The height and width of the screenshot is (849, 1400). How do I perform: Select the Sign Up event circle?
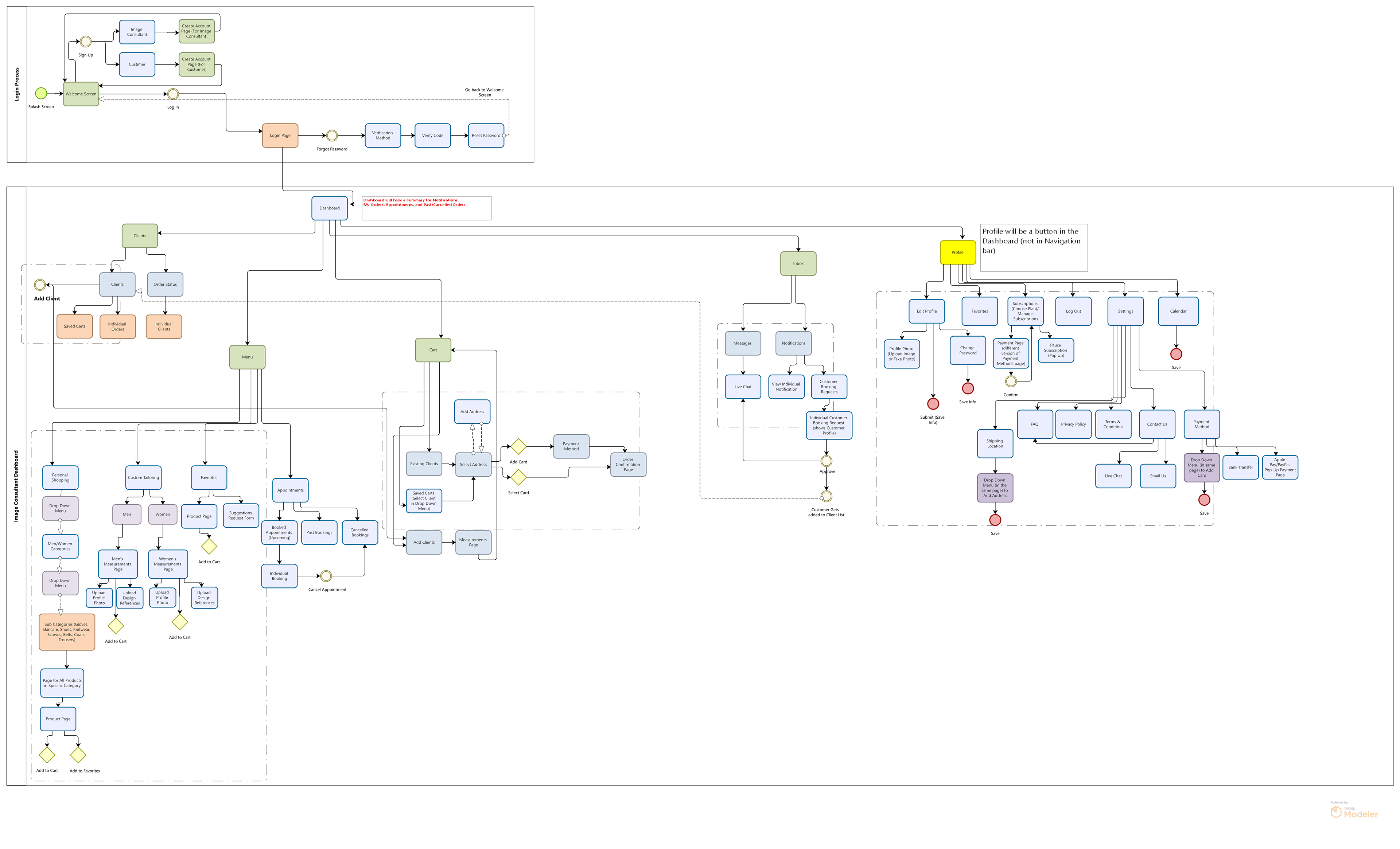(x=86, y=42)
